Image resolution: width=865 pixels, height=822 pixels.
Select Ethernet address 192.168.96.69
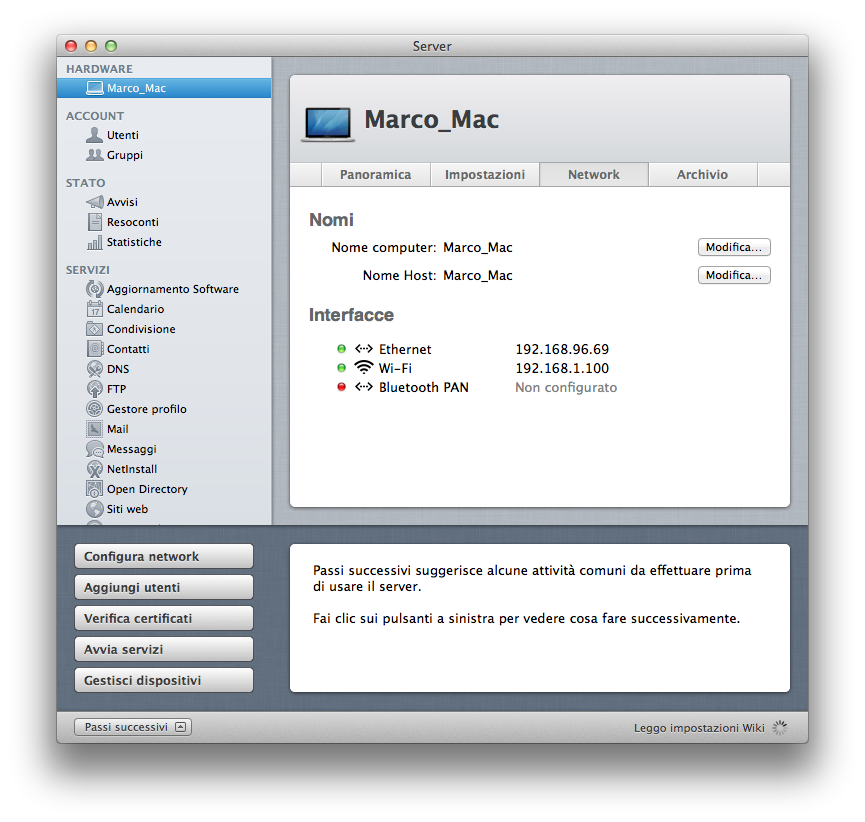pyautogui.click(x=562, y=349)
